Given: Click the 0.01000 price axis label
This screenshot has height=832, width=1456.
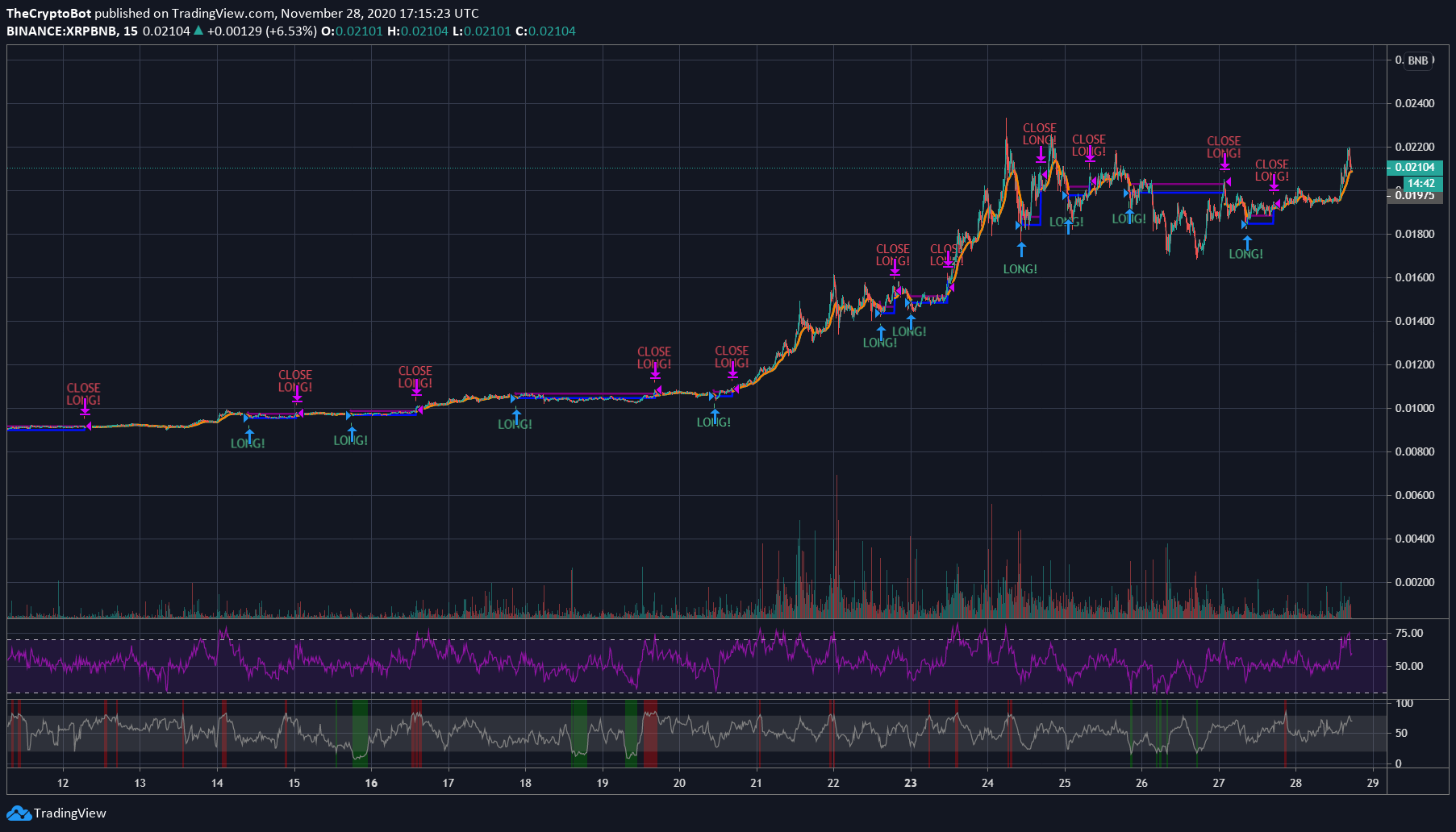Looking at the screenshot, I should (x=1415, y=408).
